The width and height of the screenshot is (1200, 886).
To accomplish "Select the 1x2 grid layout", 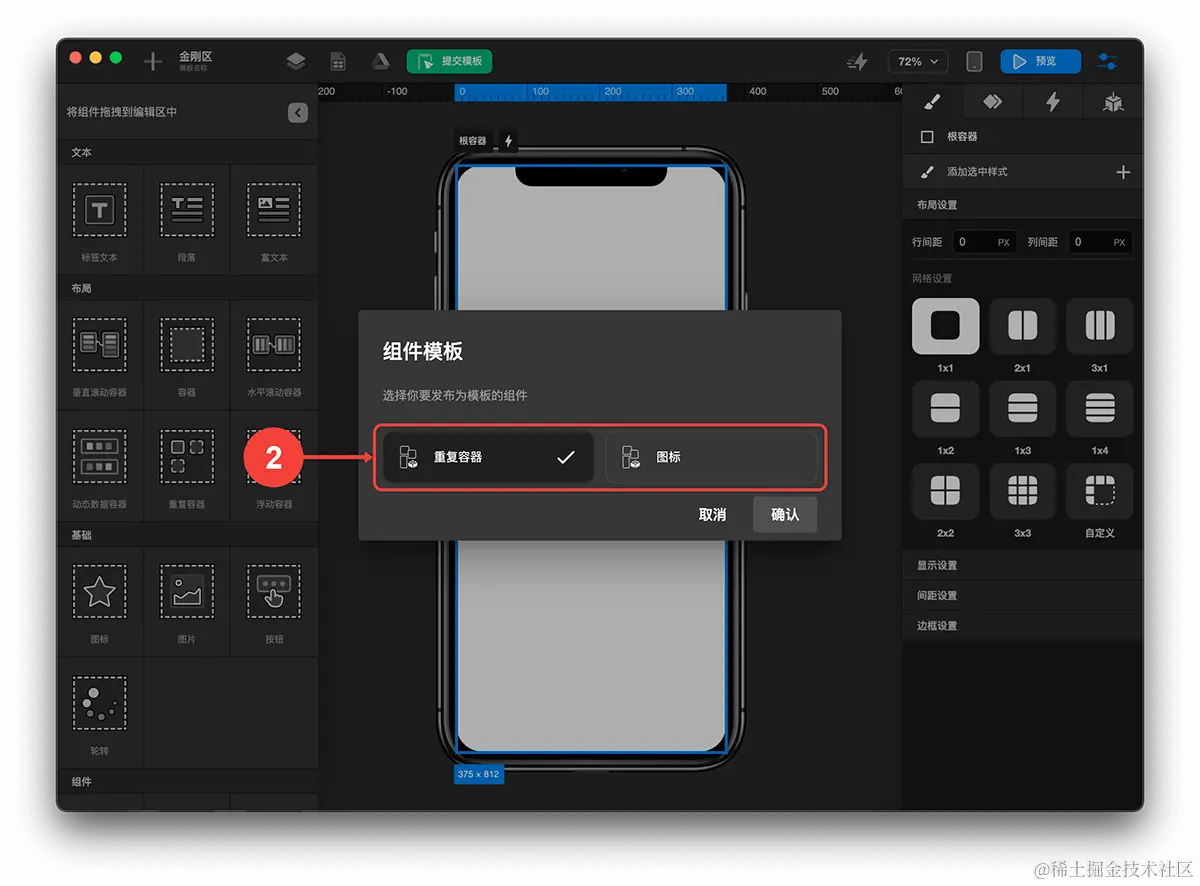I will tap(945, 408).
